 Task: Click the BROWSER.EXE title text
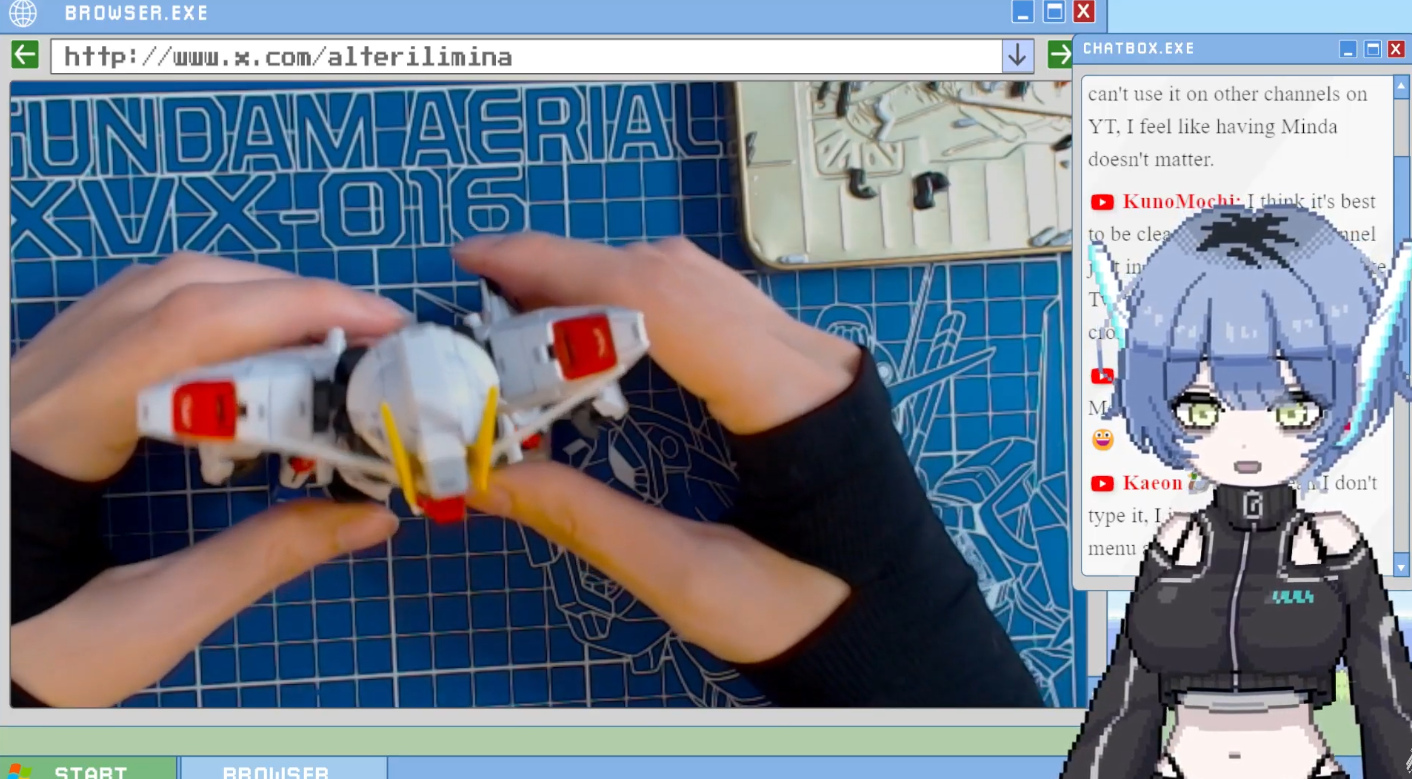point(137,13)
